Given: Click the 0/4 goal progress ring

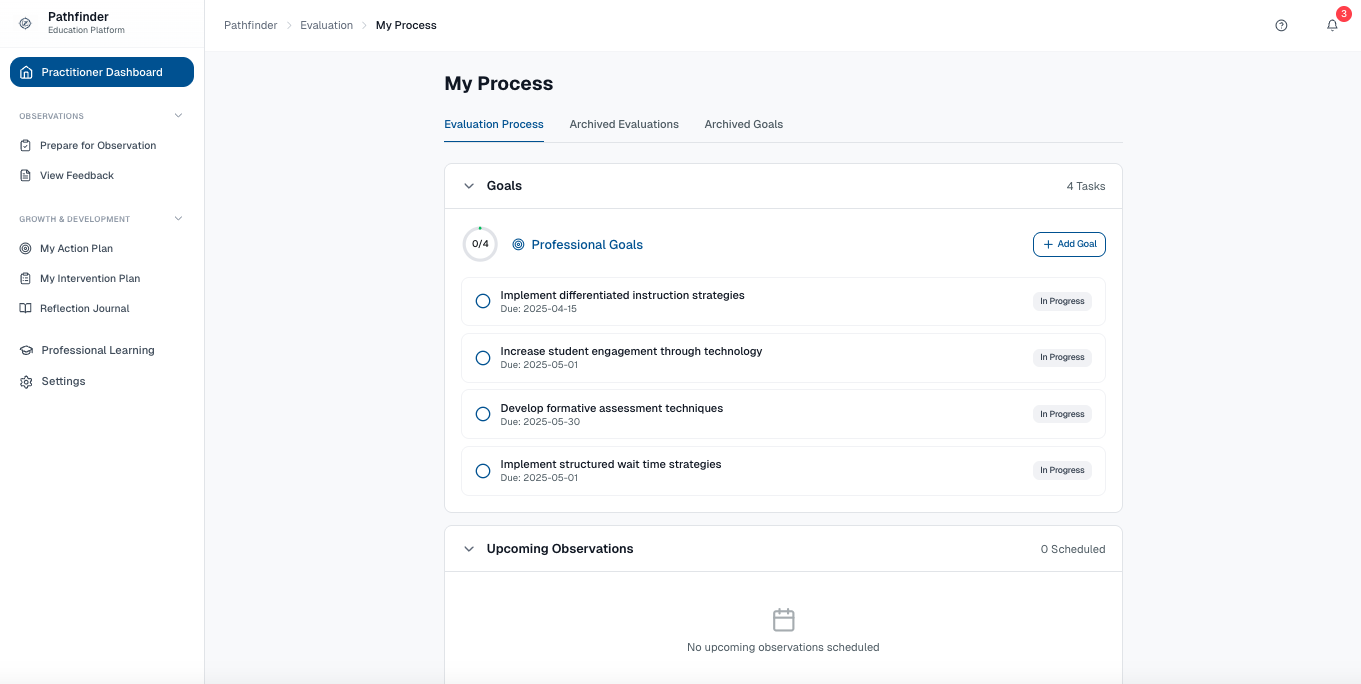Looking at the screenshot, I should (x=480, y=243).
